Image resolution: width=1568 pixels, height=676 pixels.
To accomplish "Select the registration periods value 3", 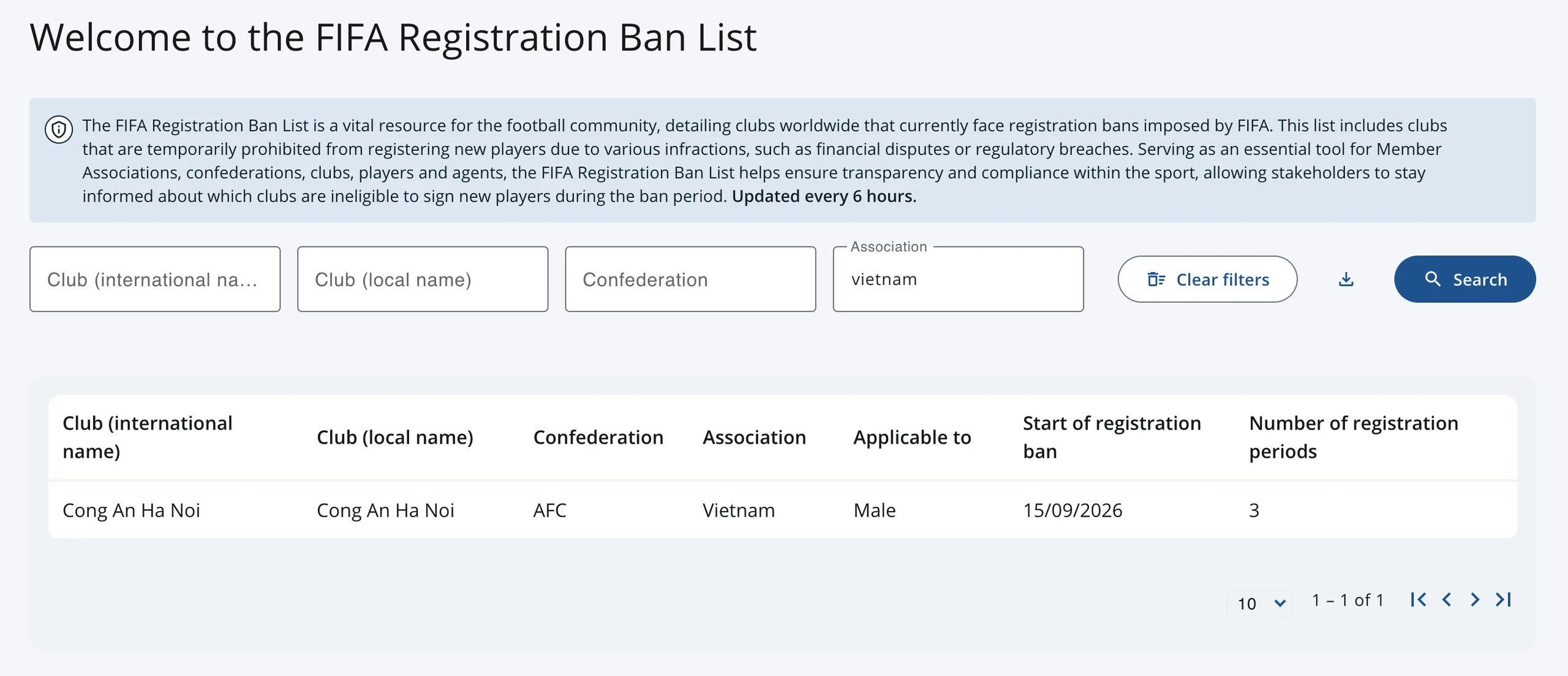I will (x=1254, y=510).
